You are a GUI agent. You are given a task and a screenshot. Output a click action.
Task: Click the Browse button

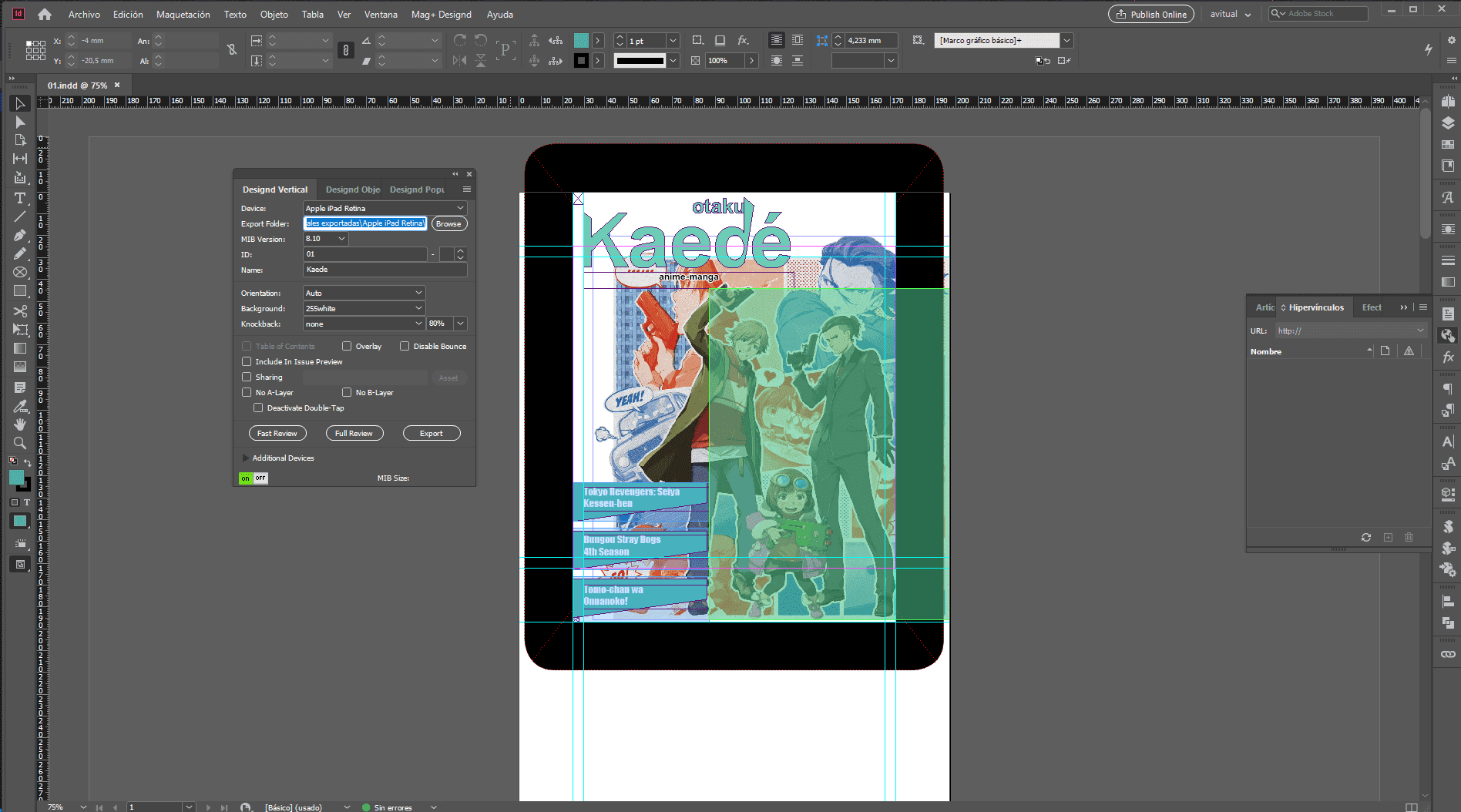pyautogui.click(x=448, y=223)
